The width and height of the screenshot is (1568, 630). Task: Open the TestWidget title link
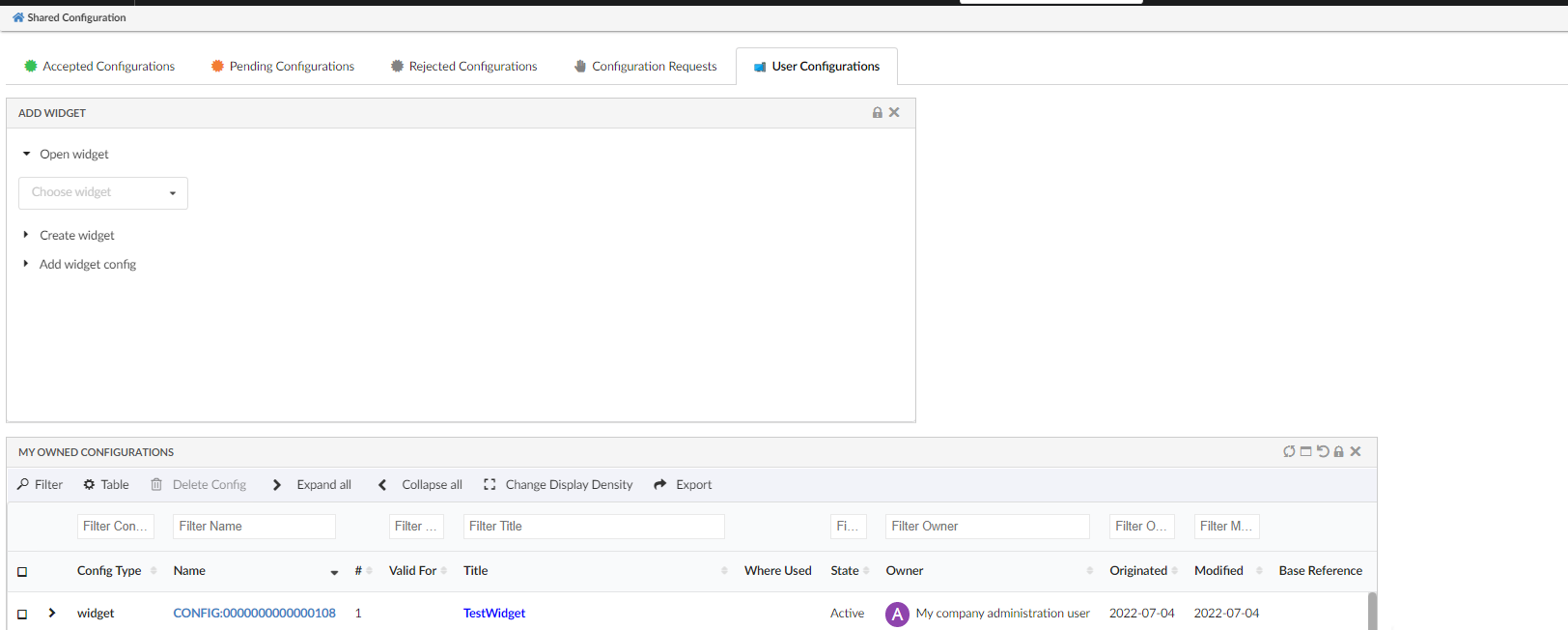pyautogui.click(x=494, y=614)
